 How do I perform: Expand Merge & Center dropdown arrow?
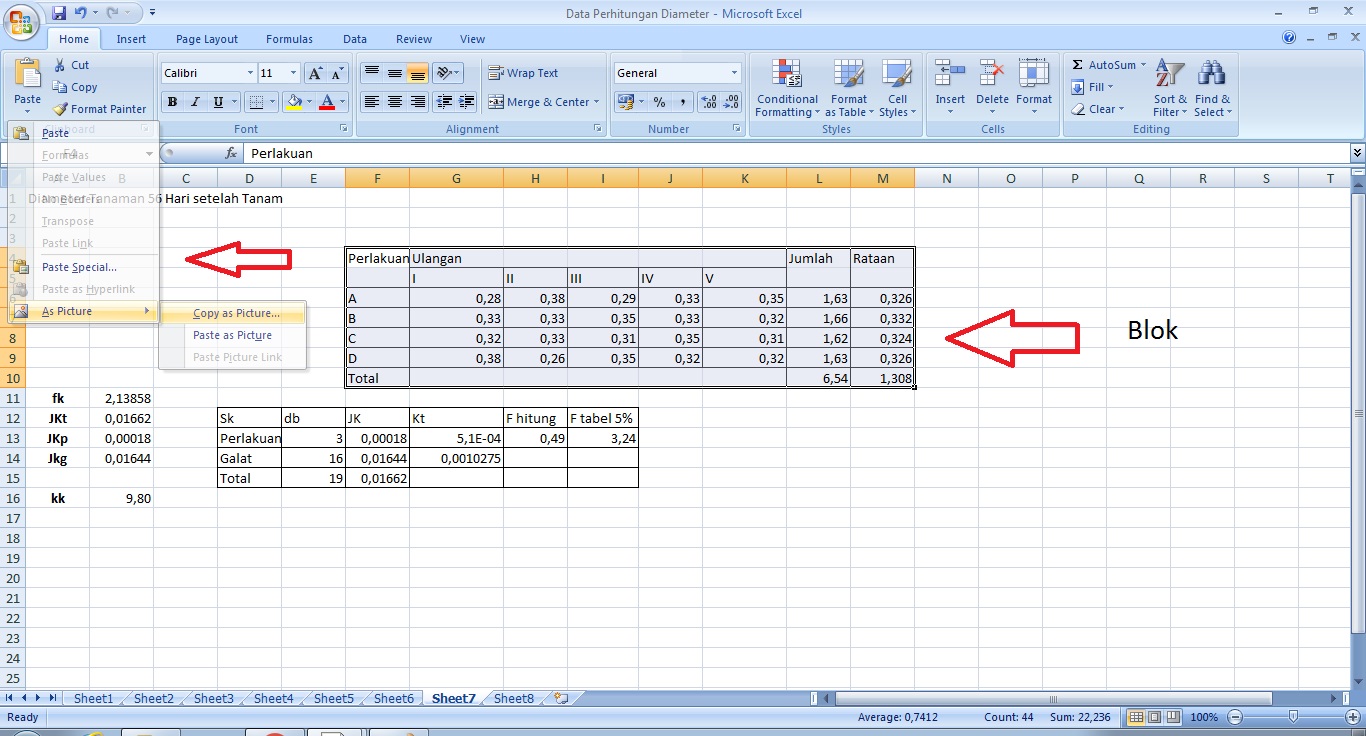pyautogui.click(x=596, y=102)
